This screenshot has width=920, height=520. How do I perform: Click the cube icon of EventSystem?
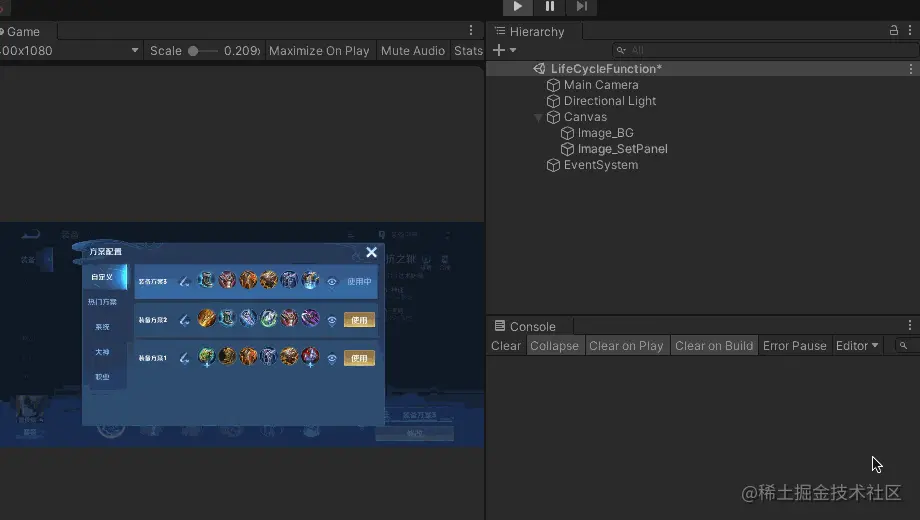tap(553, 165)
